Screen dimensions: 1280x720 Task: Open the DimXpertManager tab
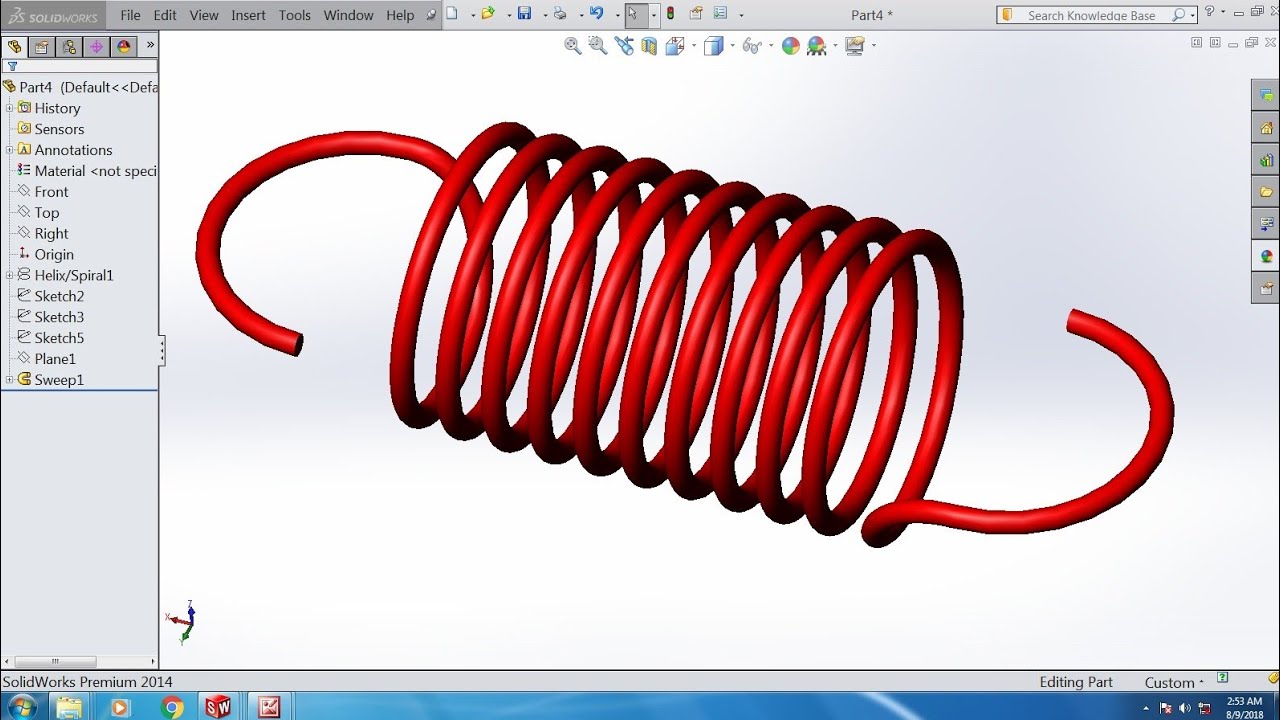pyautogui.click(x=96, y=46)
